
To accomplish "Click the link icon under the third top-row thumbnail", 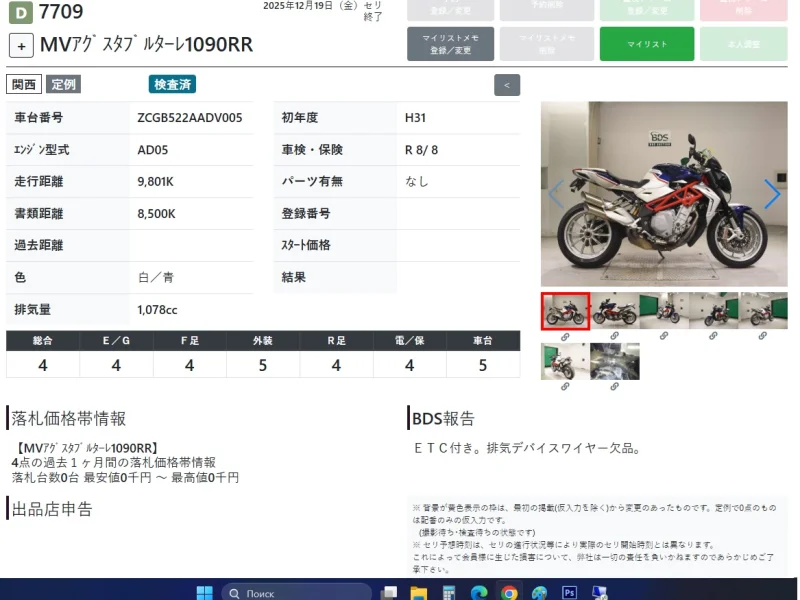I will pyautogui.click(x=664, y=336).
